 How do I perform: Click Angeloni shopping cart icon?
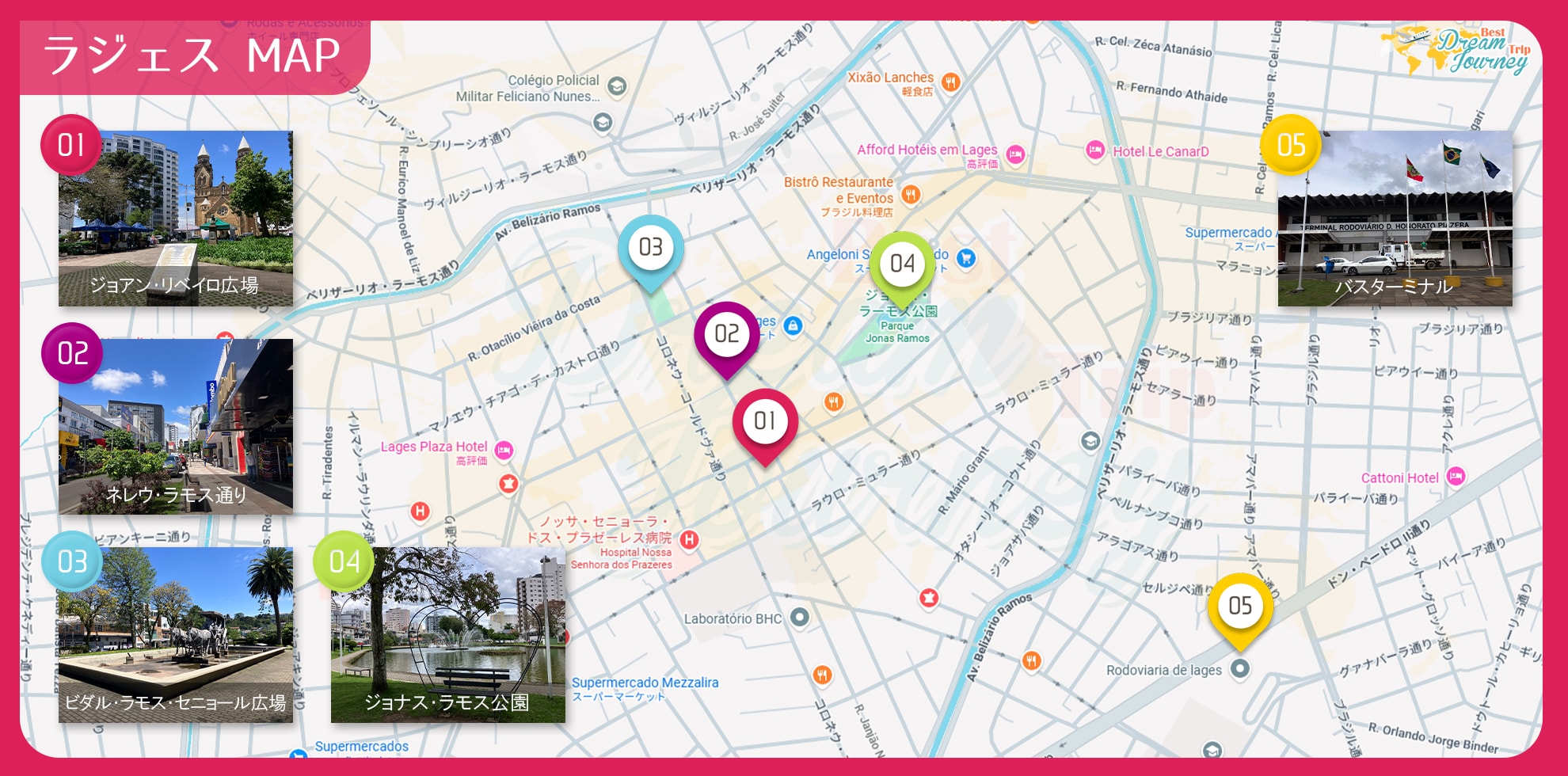pyautogui.click(x=965, y=257)
